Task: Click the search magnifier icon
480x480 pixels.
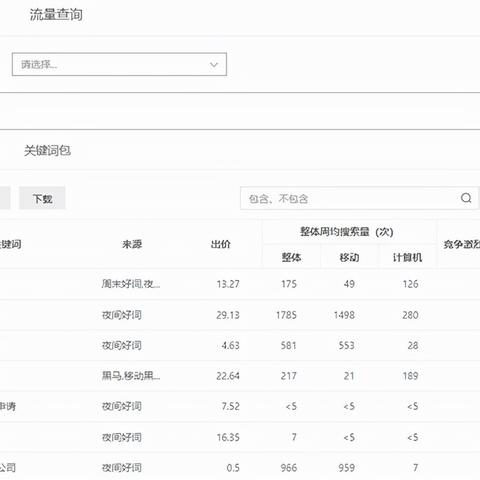Action: [466, 198]
